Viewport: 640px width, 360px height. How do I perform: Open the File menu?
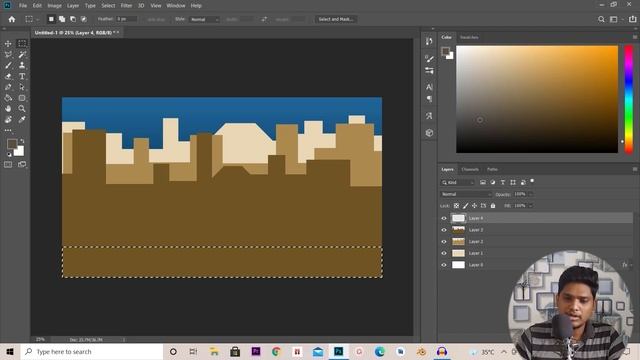click(x=23, y=6)
